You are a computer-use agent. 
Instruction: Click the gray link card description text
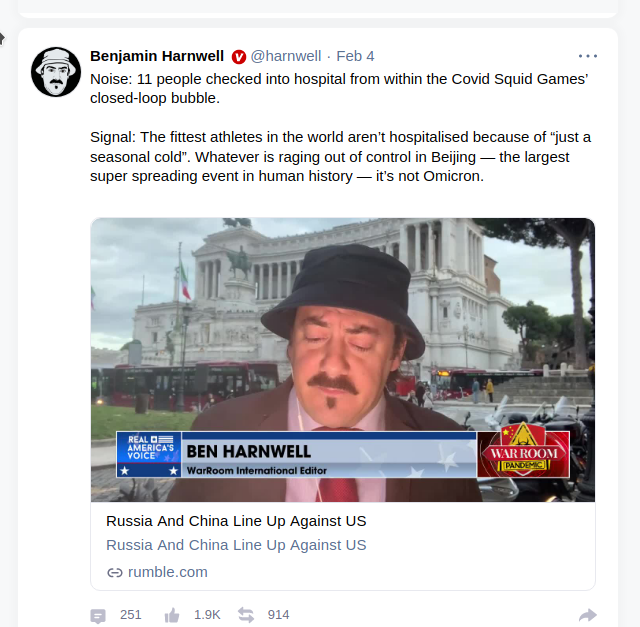click(236, 545)
